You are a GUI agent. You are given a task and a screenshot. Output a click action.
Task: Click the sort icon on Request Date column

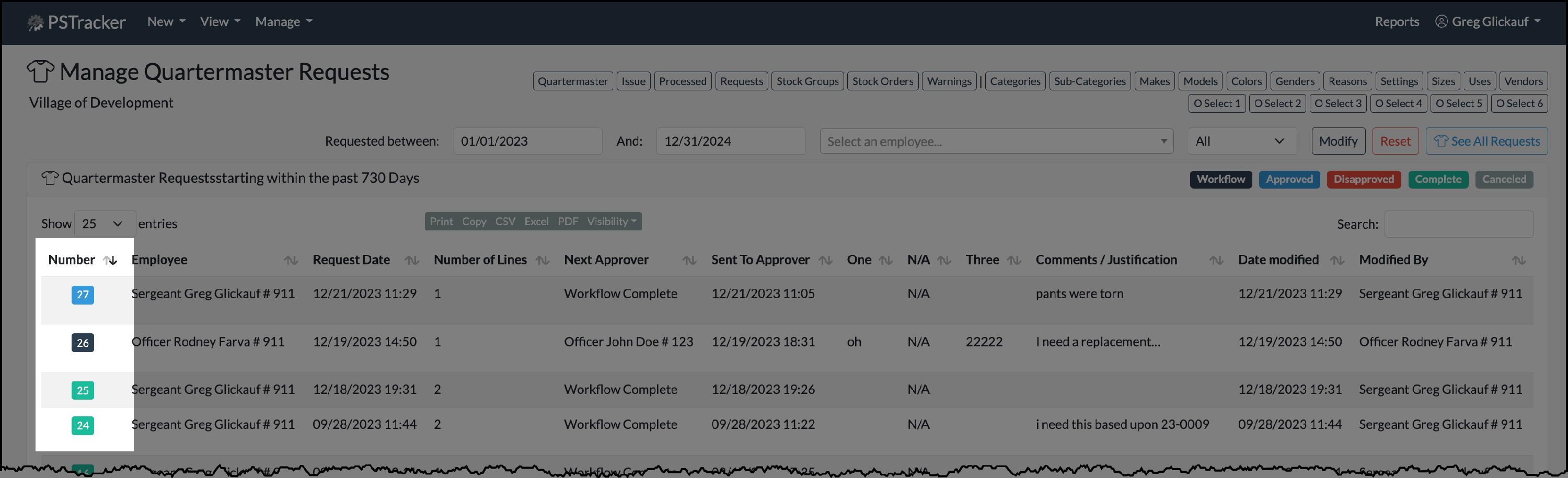413,260
